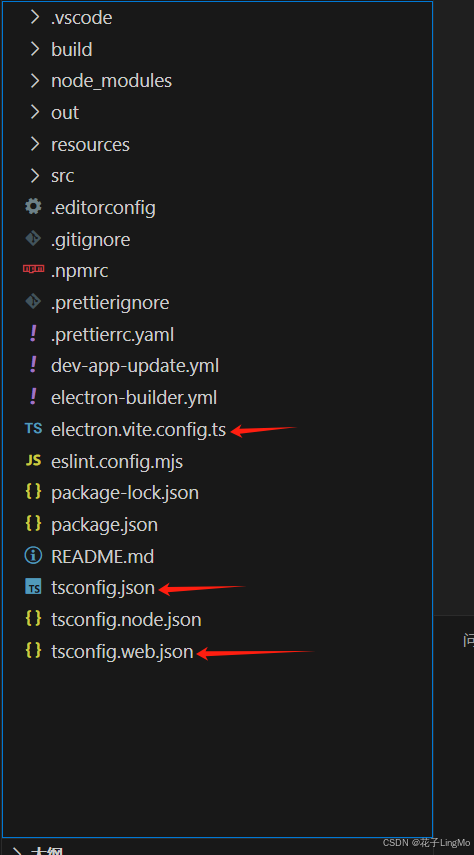Open the package.json file
The image size is (474, 855).
coord(104,525)
